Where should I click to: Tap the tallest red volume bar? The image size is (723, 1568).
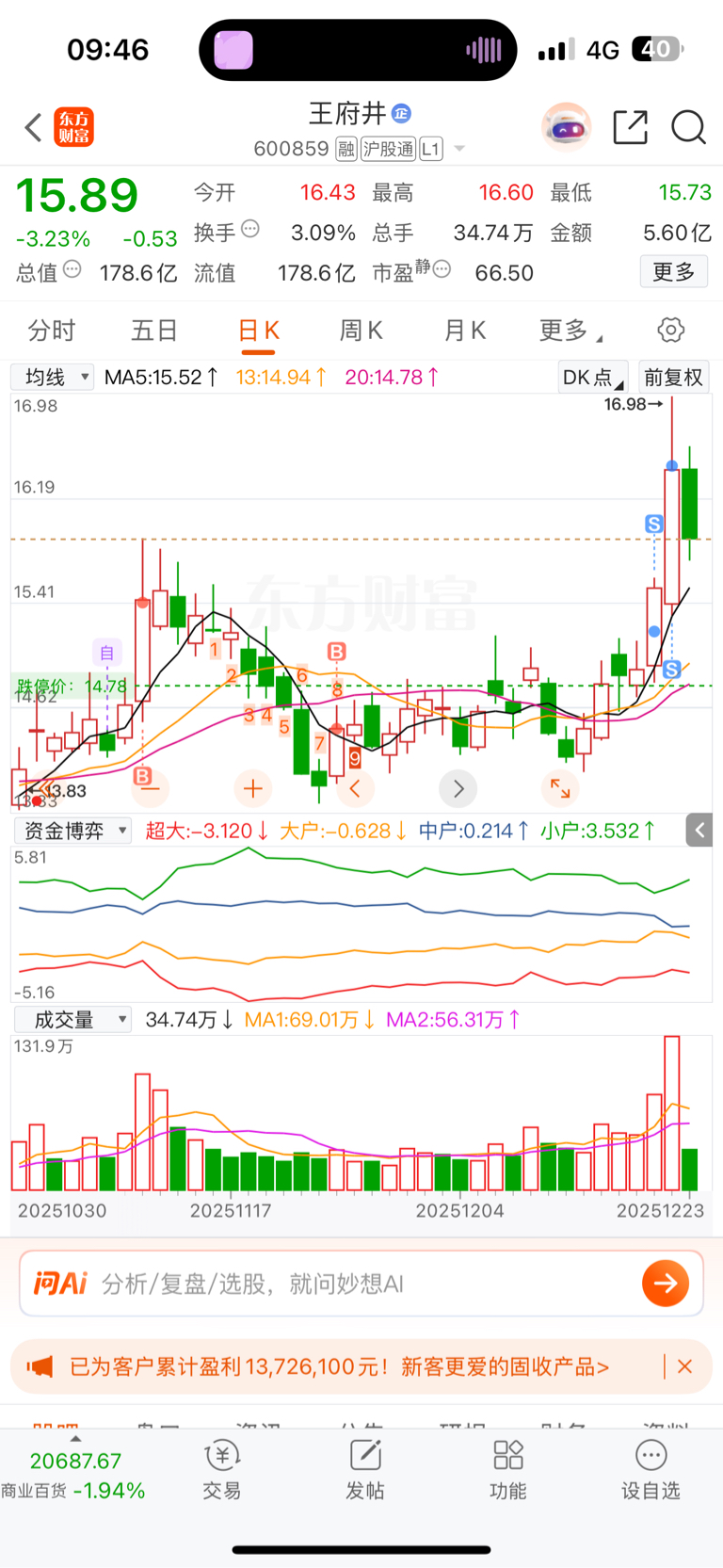coord(671,1113)
